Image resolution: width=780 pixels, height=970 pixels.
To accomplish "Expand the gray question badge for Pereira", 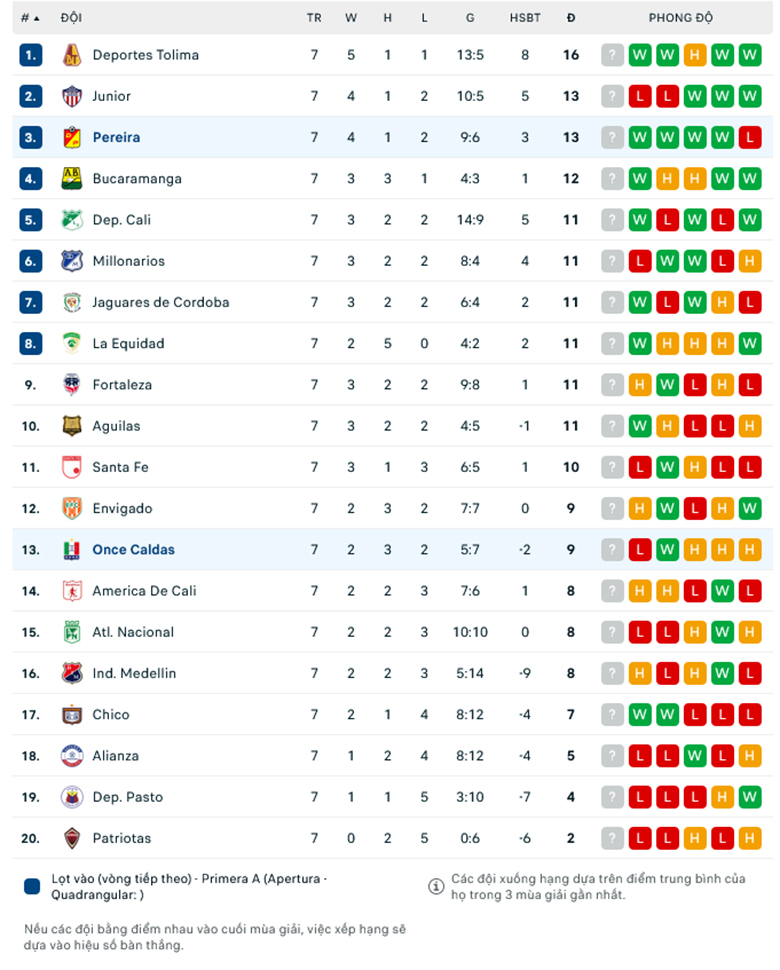I will coord(612,137).
